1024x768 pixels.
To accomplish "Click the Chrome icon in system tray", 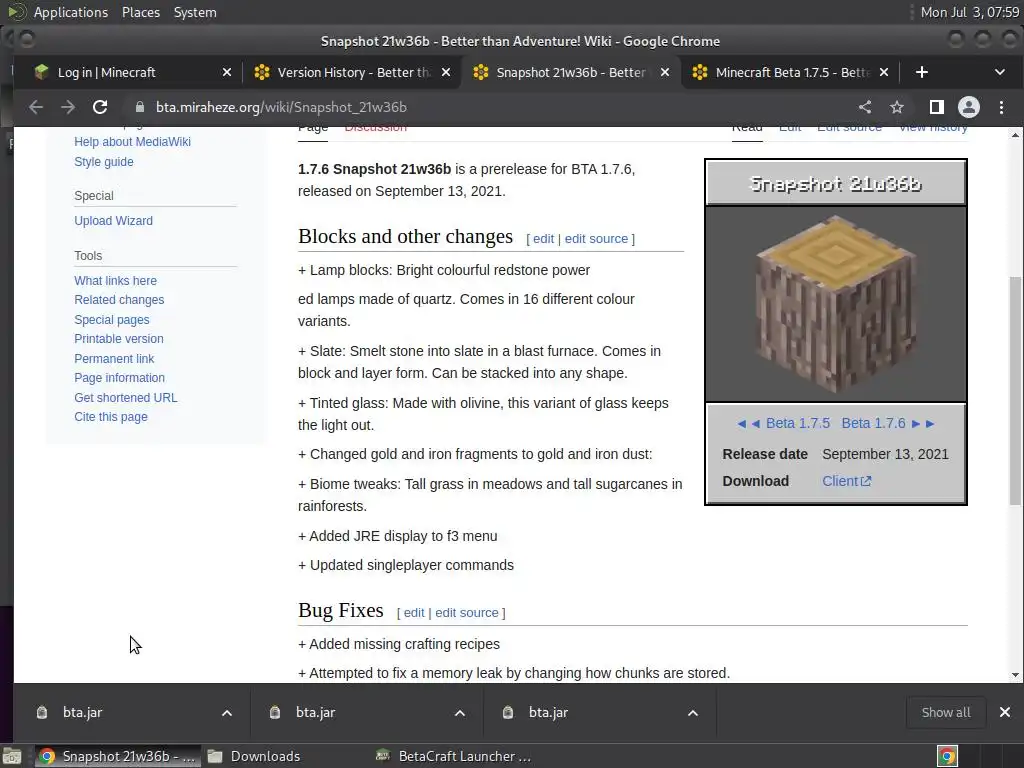I will (947, 756).
